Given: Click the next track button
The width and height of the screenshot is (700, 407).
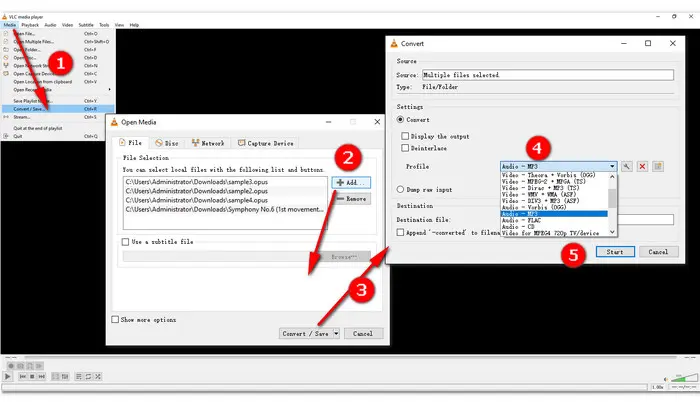Looking at the screenshot, I should [42, 377].
